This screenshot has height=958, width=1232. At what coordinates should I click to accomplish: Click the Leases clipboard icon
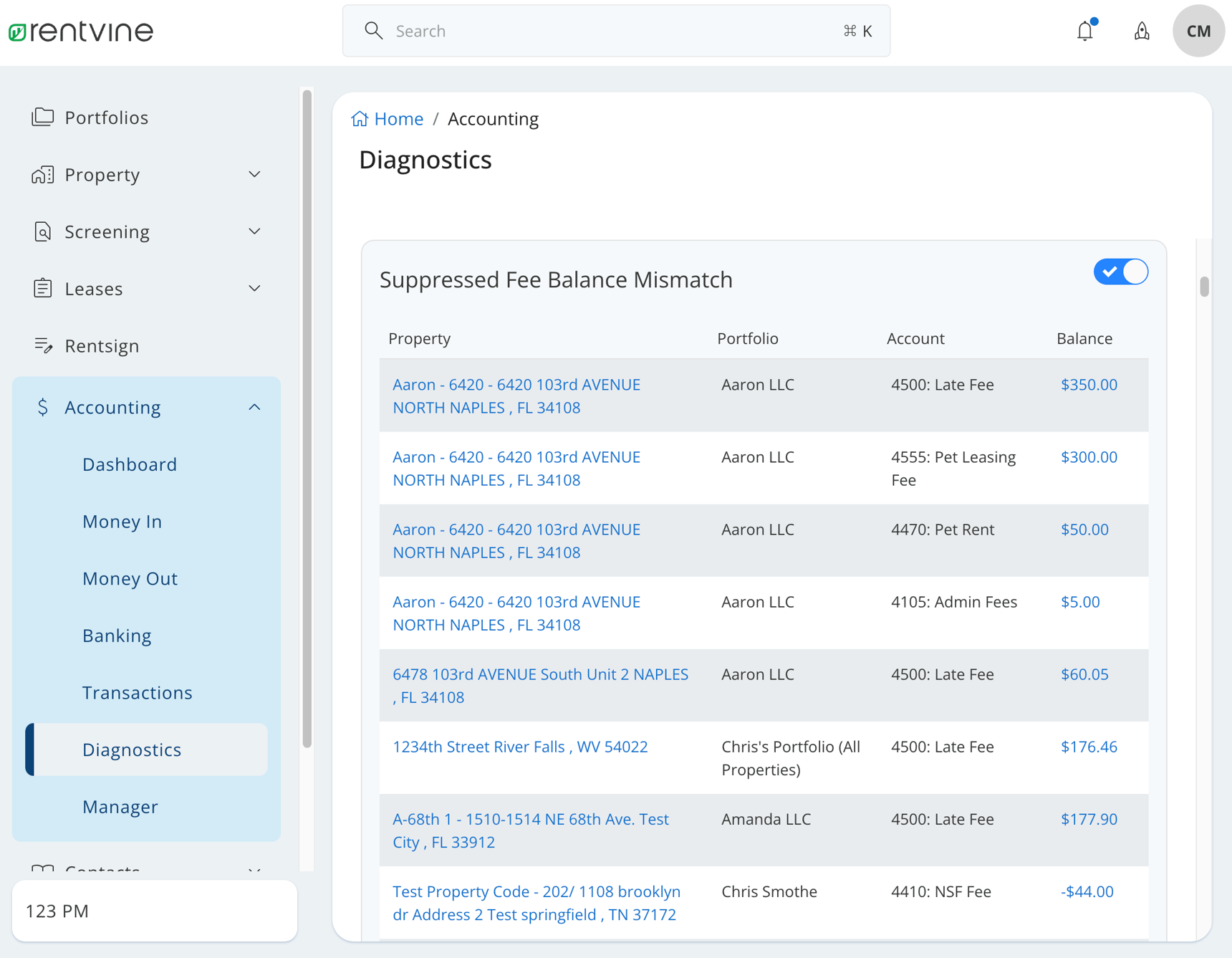click(43, 288)
